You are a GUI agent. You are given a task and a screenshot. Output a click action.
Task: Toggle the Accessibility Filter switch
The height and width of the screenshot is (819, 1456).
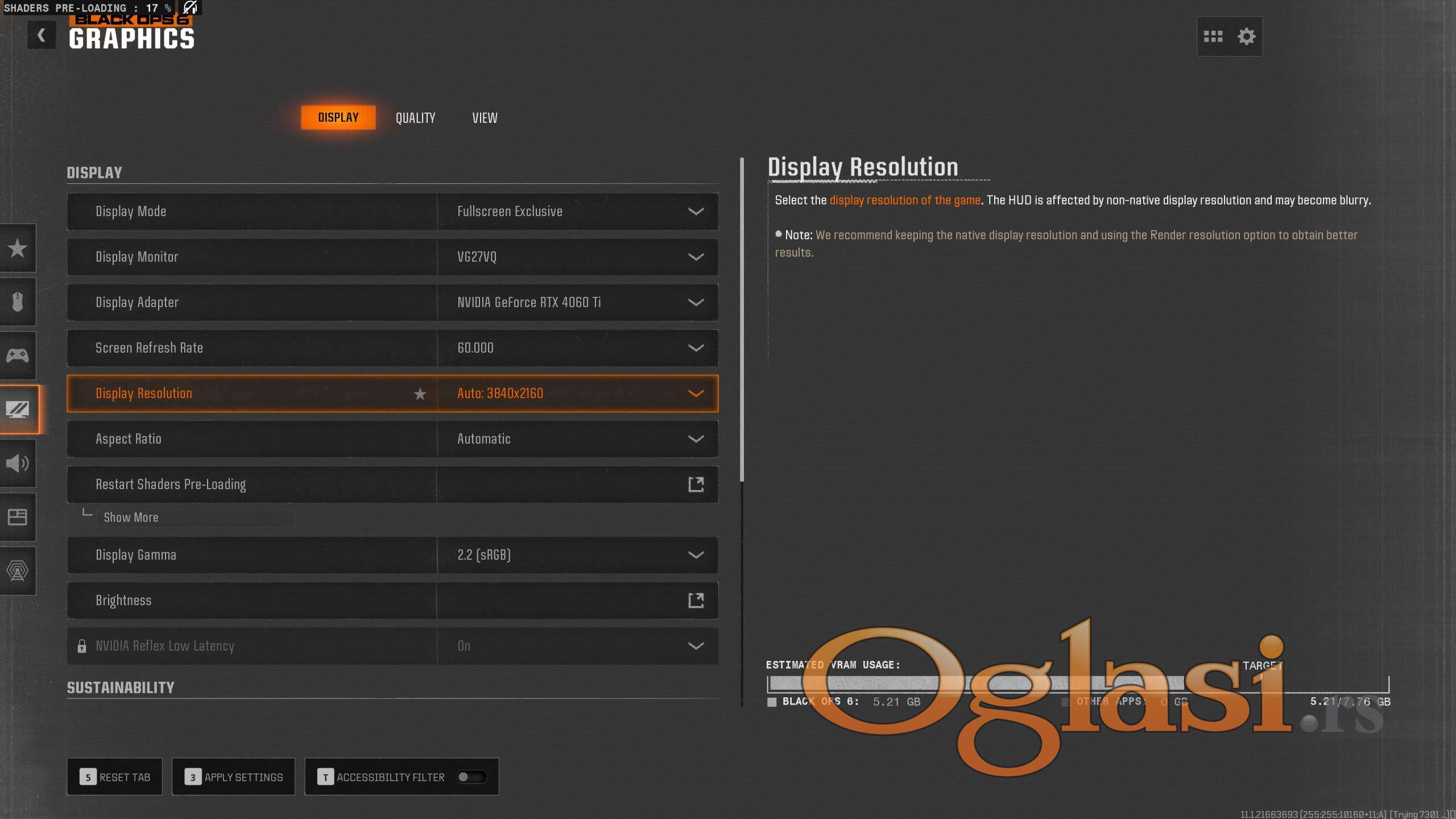(x=471, y=777)
